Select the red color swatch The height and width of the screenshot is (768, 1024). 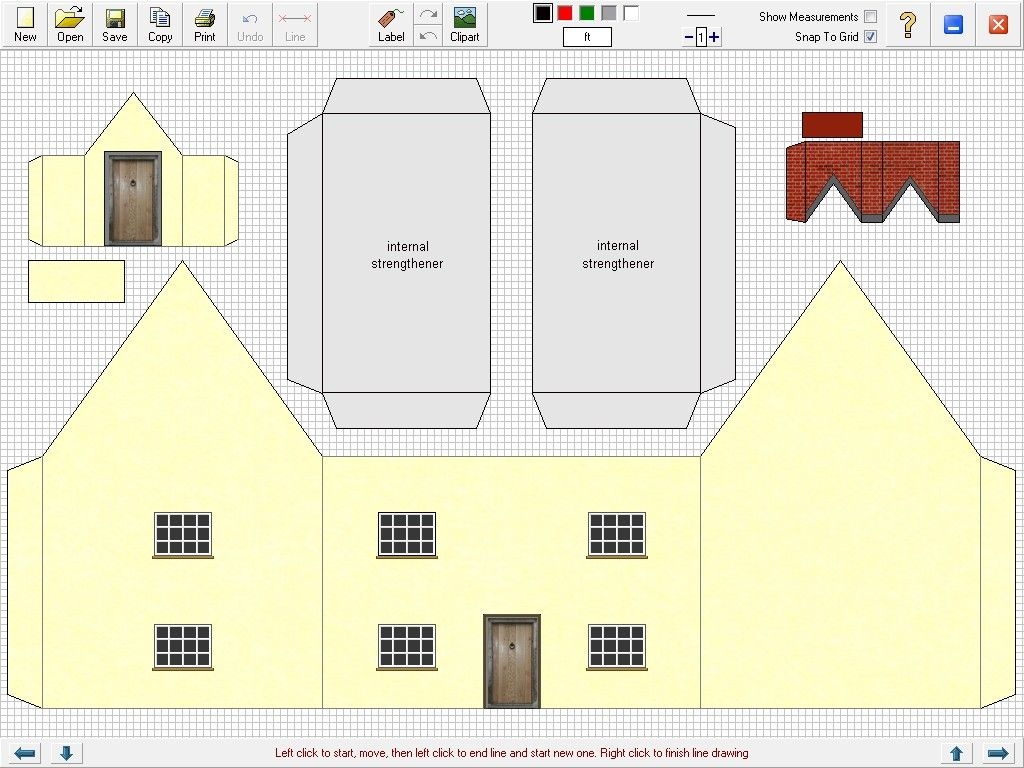(x=565, y=12)
